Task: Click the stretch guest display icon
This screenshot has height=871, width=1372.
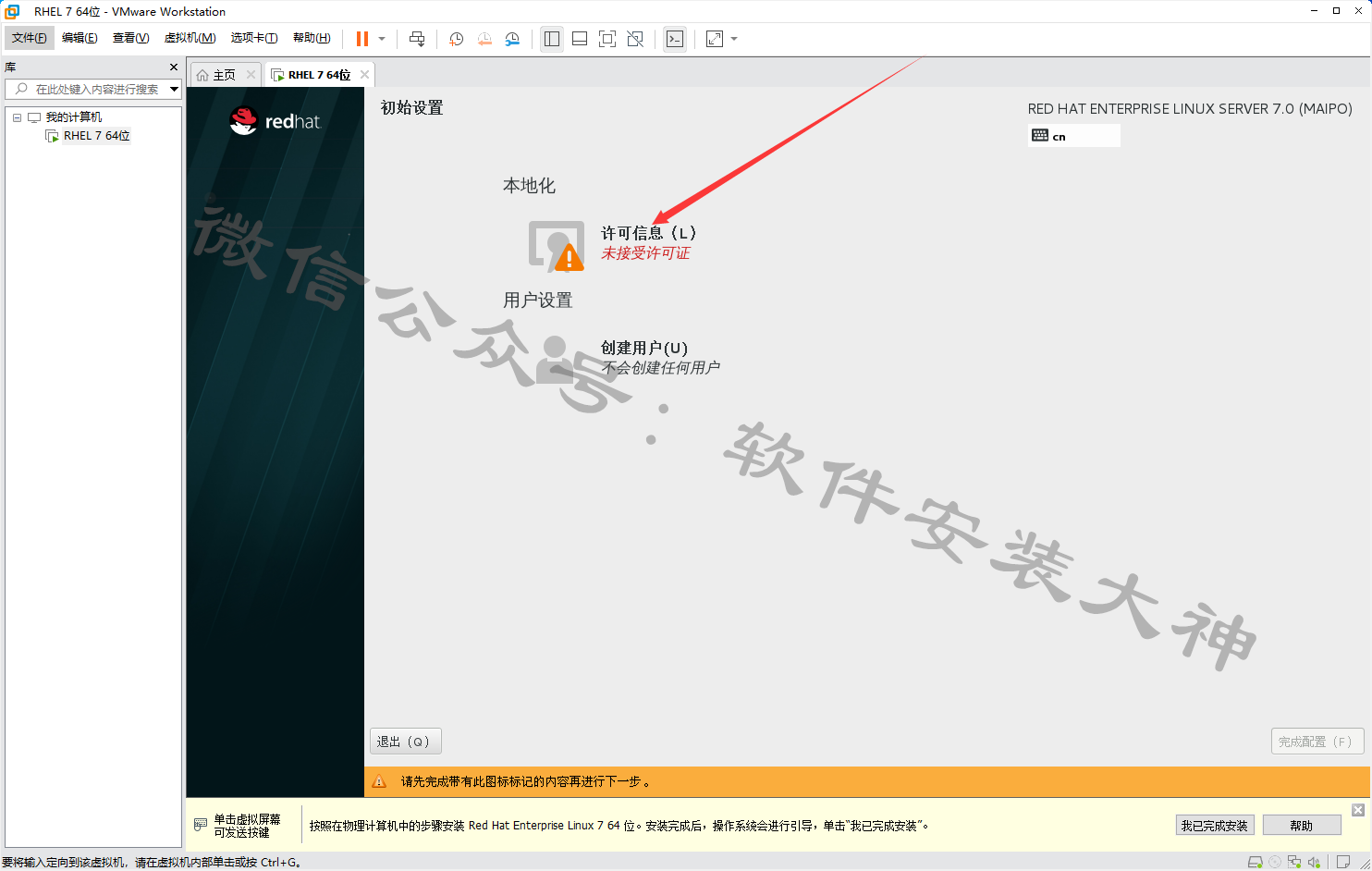Action: click(715, 39)
